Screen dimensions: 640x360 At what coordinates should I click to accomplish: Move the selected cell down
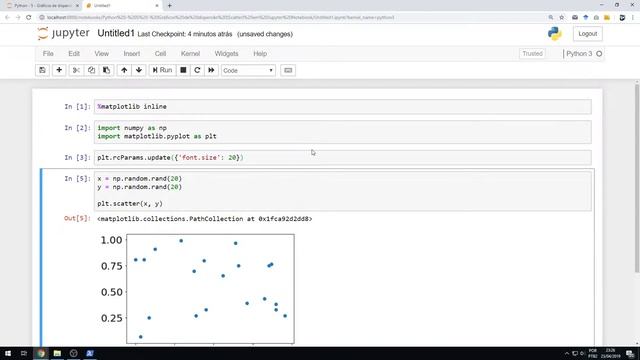click(x=139, y=70)
